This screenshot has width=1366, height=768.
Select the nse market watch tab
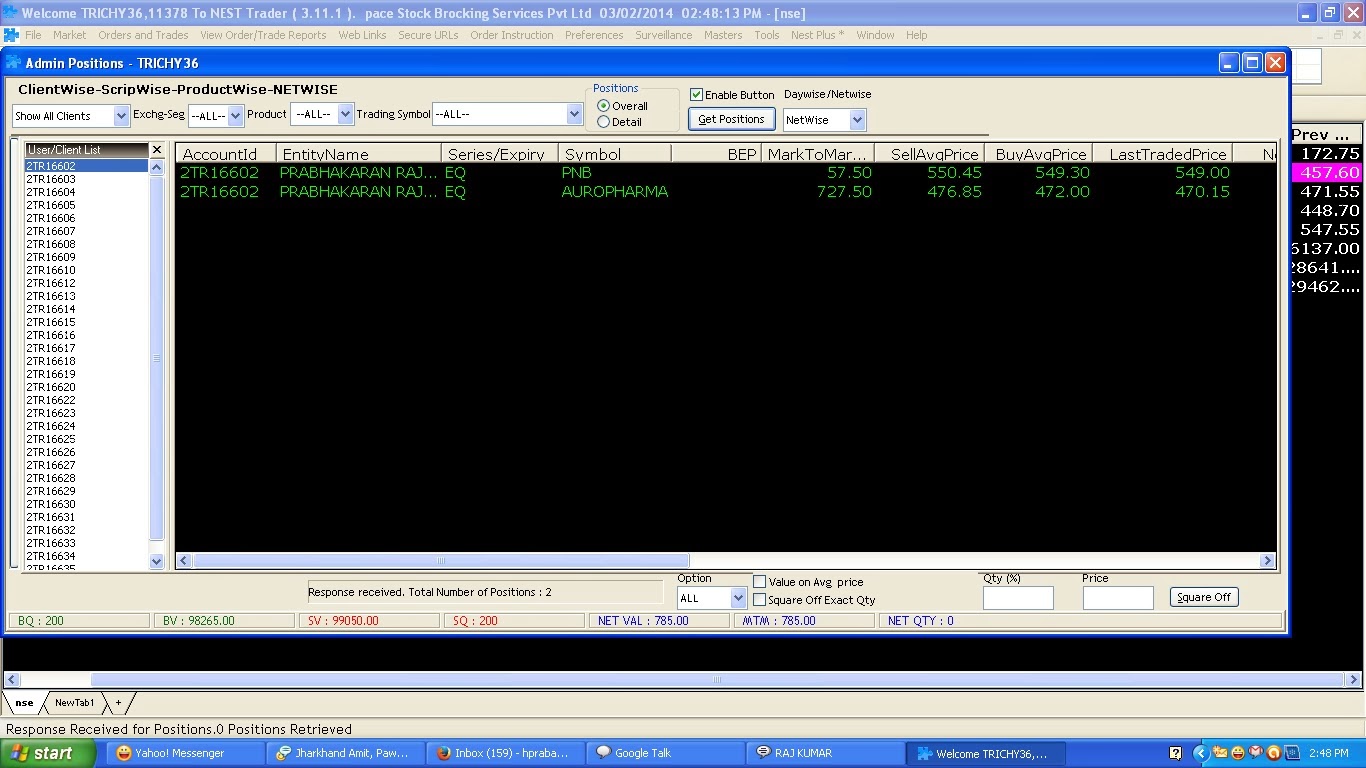coord(24,703)
